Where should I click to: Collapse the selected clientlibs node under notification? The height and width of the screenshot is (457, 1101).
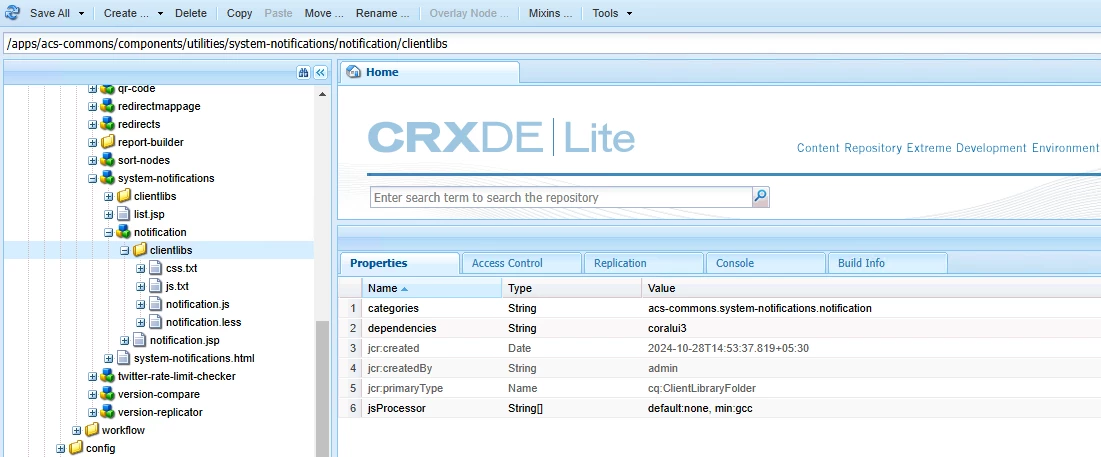pyautogui.click(x=124, y=250)
